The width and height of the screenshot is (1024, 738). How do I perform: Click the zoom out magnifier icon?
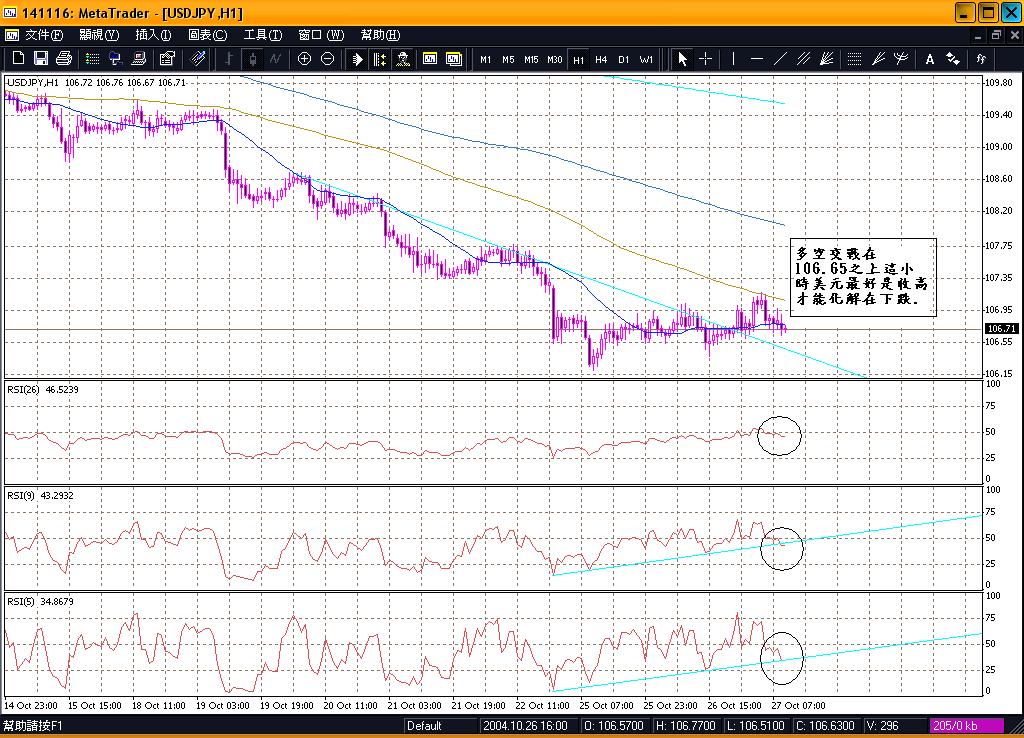coord(327,59)
